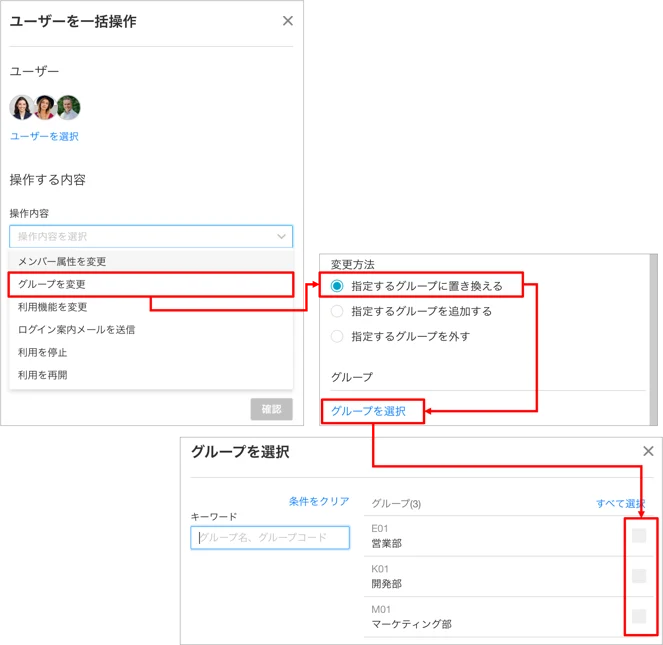Select 指定するグループに置き換える radio button
The image size is (663, 645).
click(x=337, y=286)
